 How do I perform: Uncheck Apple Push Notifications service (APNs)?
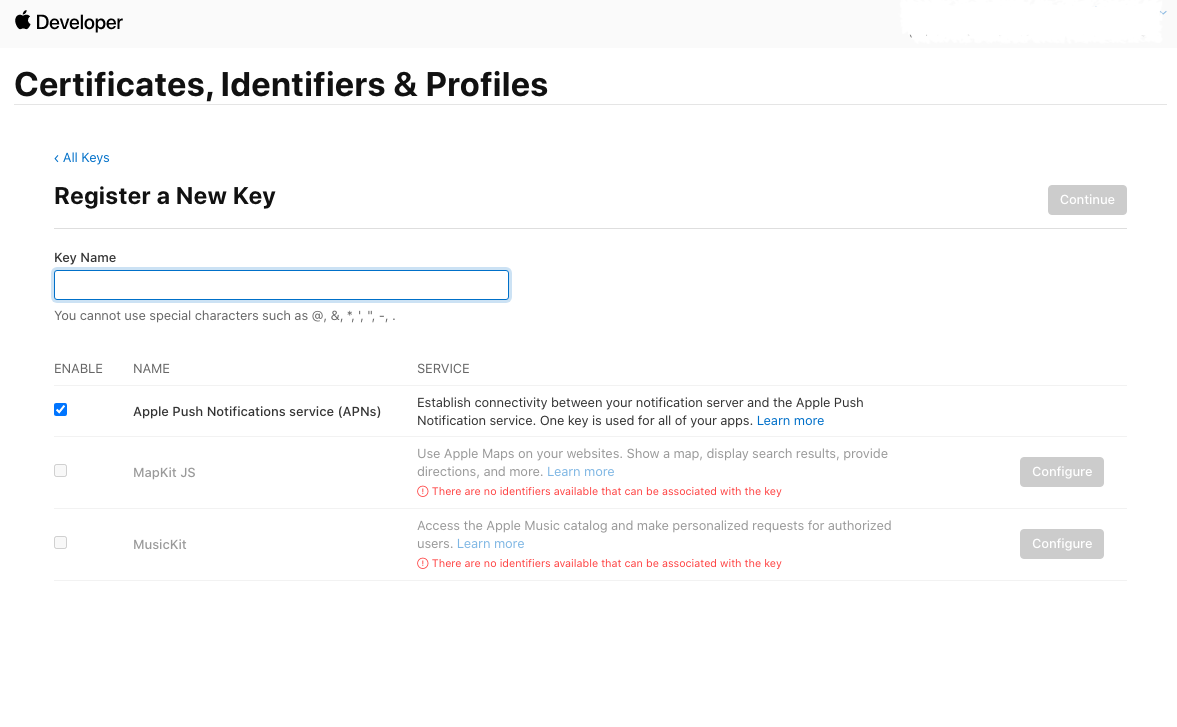60,409
